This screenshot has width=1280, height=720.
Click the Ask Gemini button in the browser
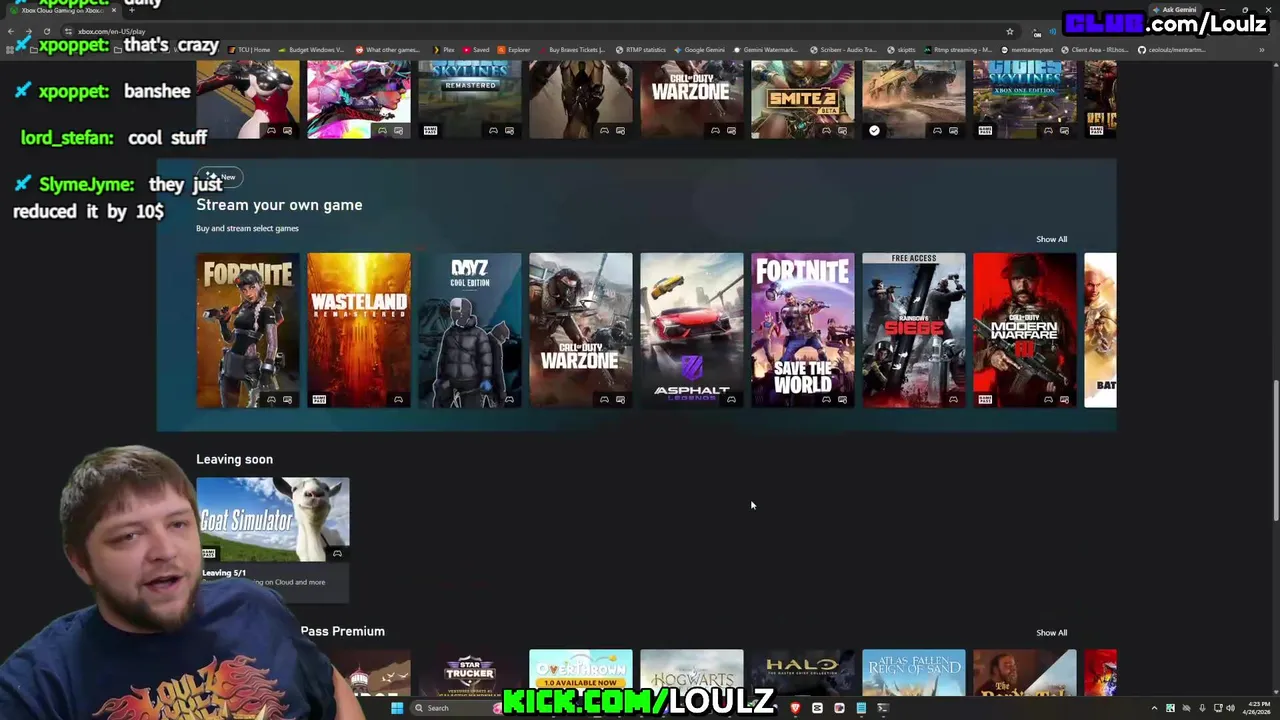(x=1174, y=10)
